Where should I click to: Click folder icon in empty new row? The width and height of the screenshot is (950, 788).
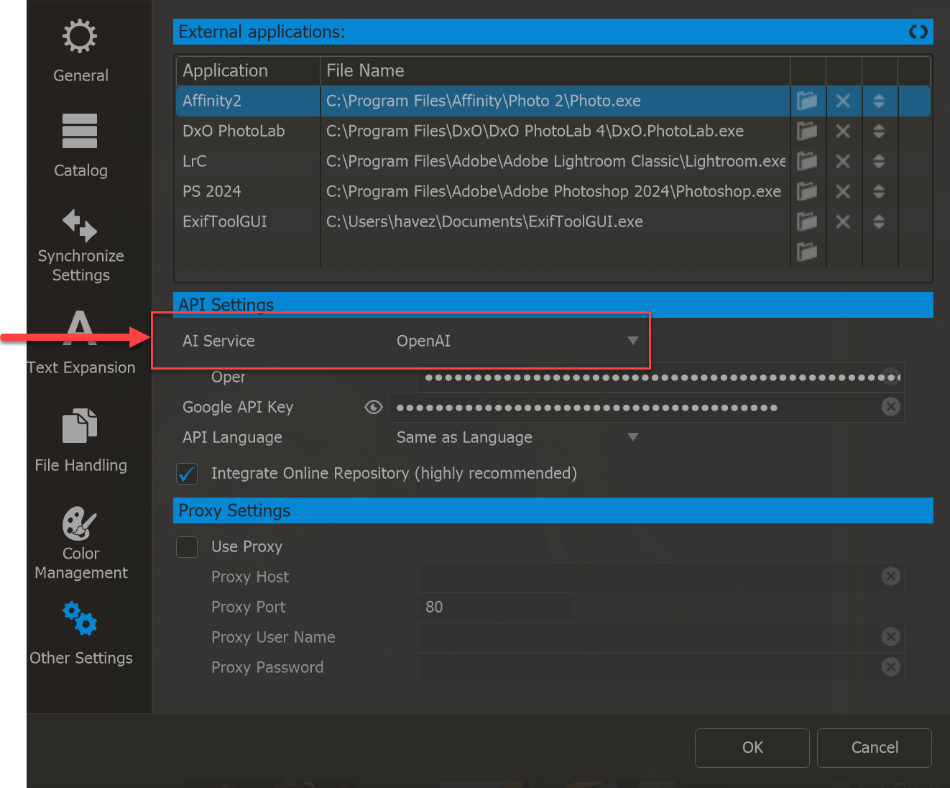pyautogui.click(x=807, y=251)
